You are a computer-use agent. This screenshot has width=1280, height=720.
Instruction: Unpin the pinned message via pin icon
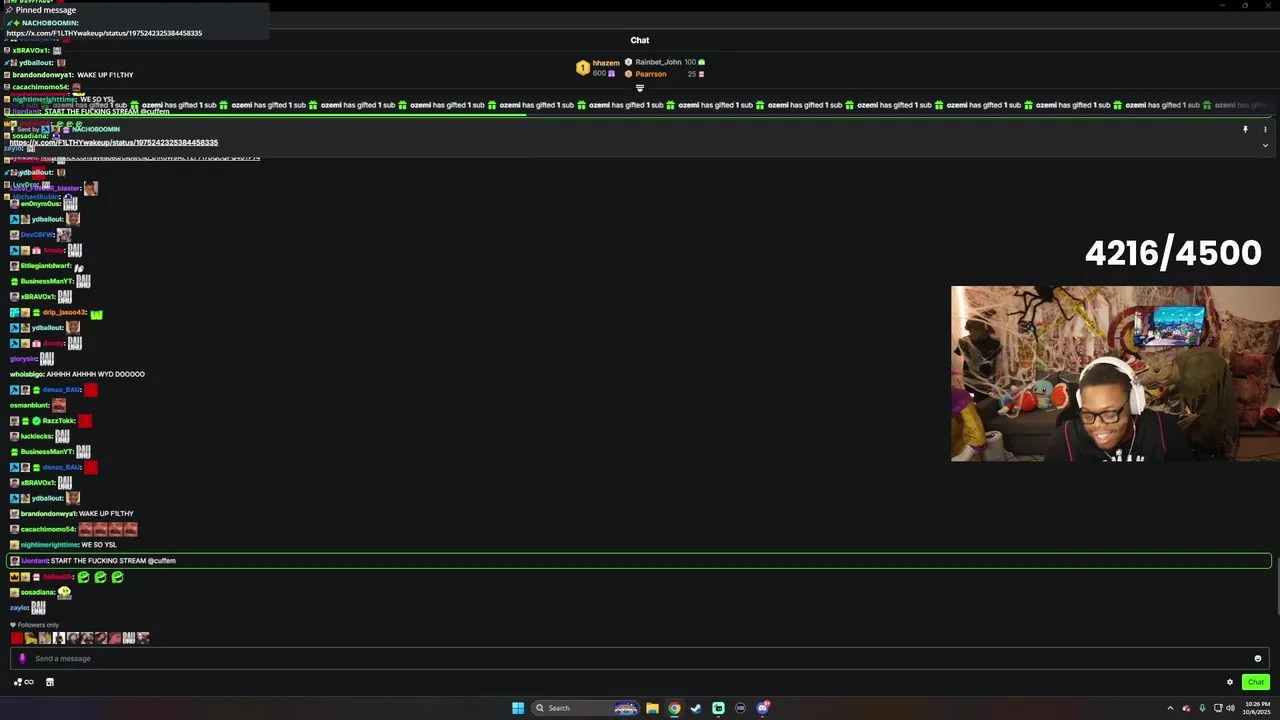click(1245, 129)
